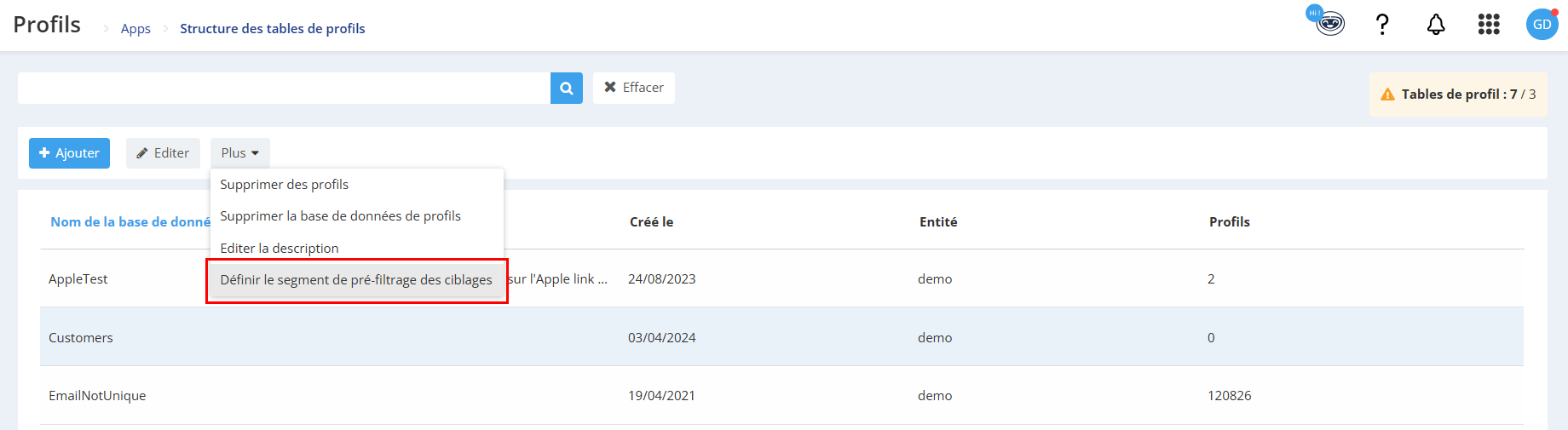Click the date 24/08/2023

tap(662, 279)
